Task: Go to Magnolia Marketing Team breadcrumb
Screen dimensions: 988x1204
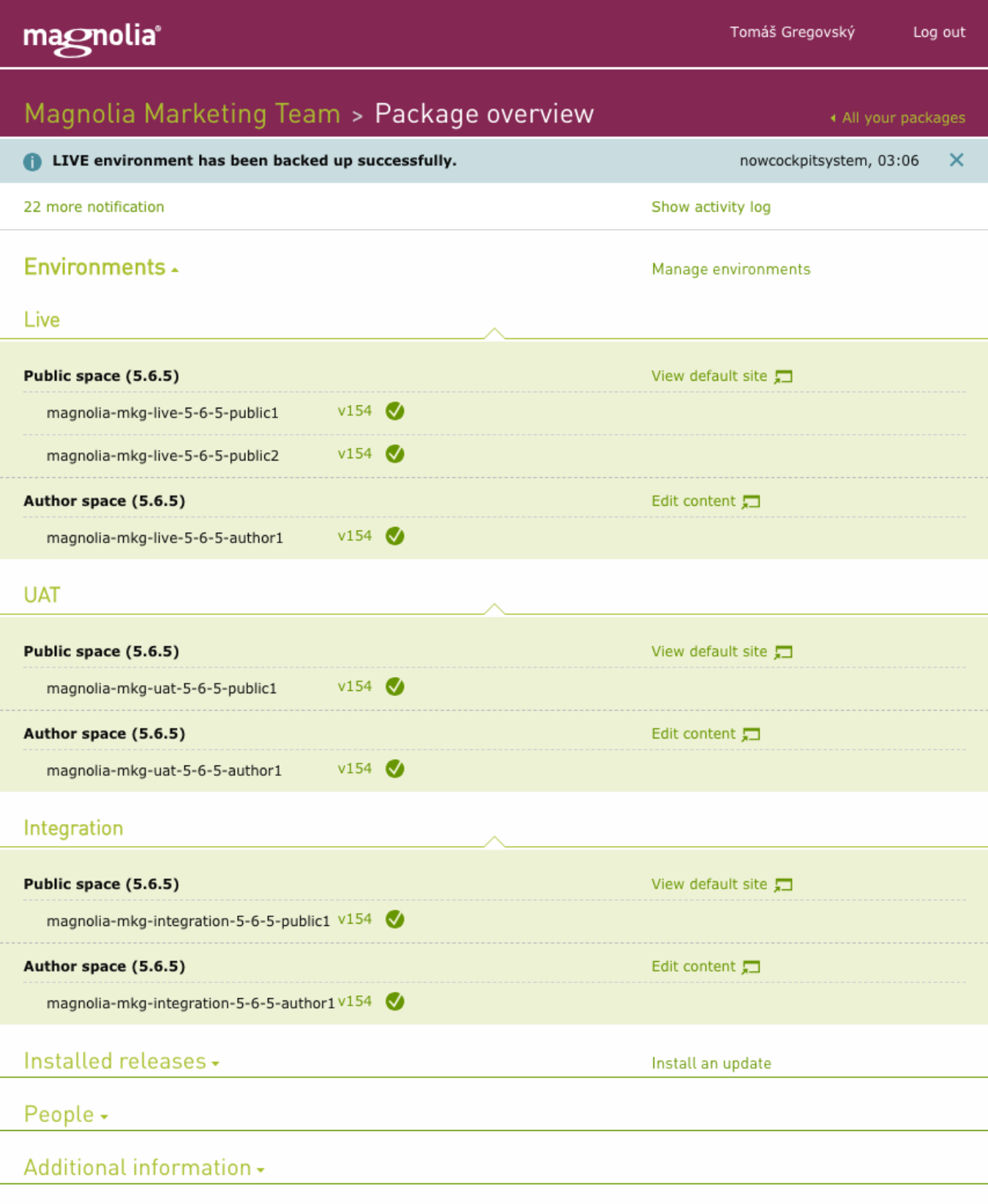Action: [x=182, y=114]
